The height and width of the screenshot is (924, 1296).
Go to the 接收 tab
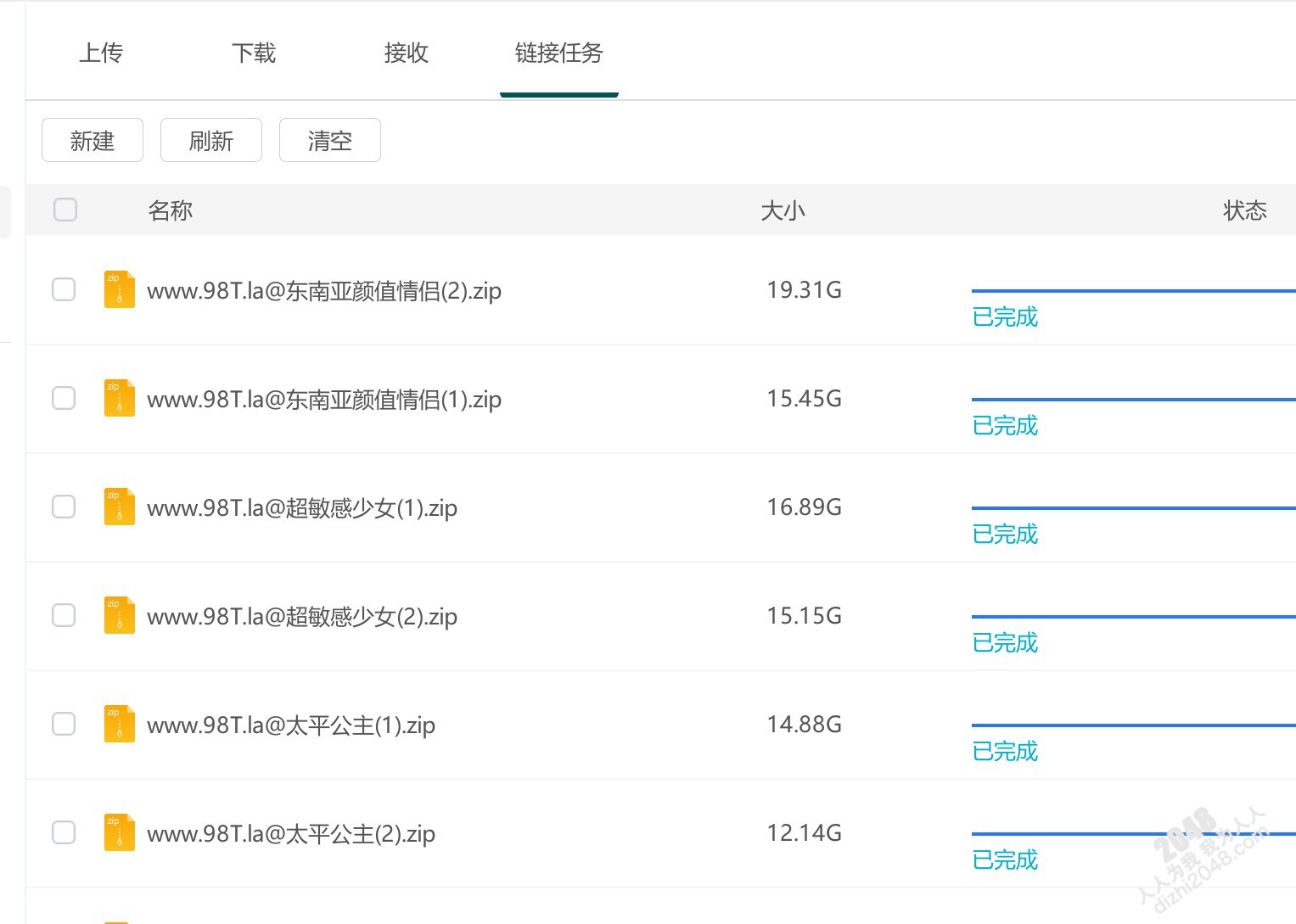coord(407,53)
